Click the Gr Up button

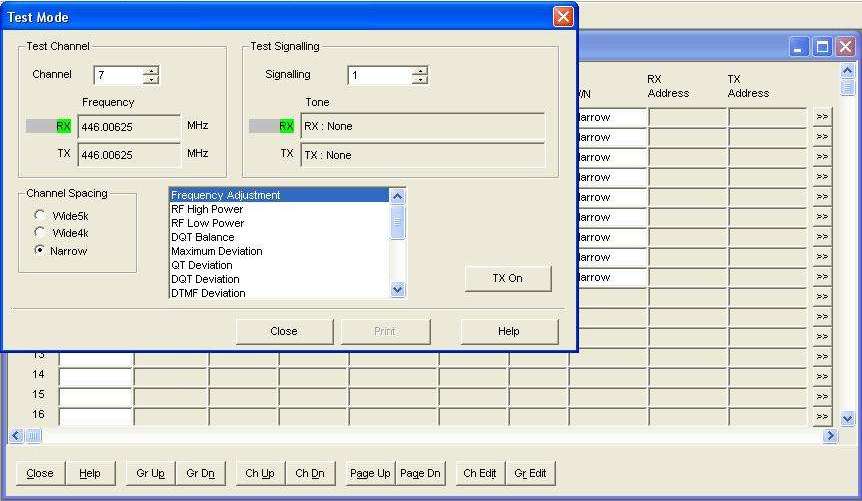(x=150, y=474)
